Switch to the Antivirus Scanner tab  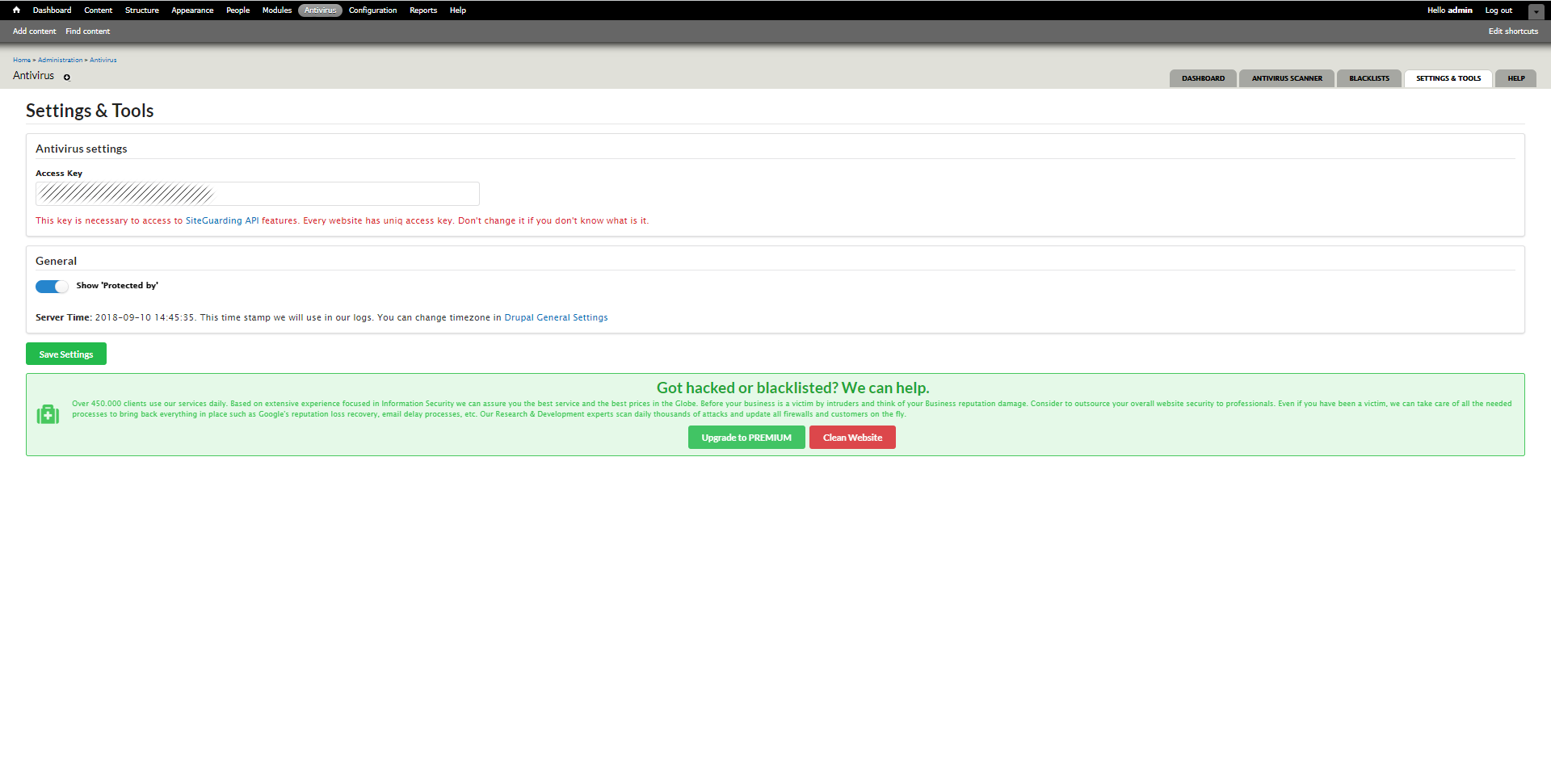(1287, 78)
